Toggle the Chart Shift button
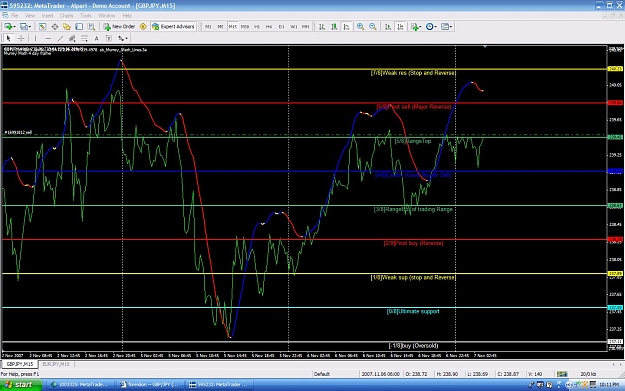 coord(400,27)
